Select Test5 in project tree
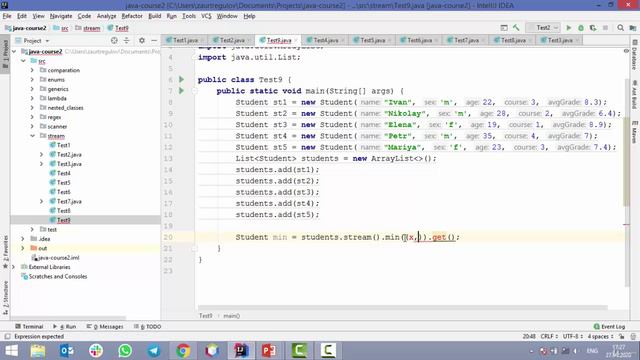The width and height of the screenshot is (640, 360). (x=63, y=182)
